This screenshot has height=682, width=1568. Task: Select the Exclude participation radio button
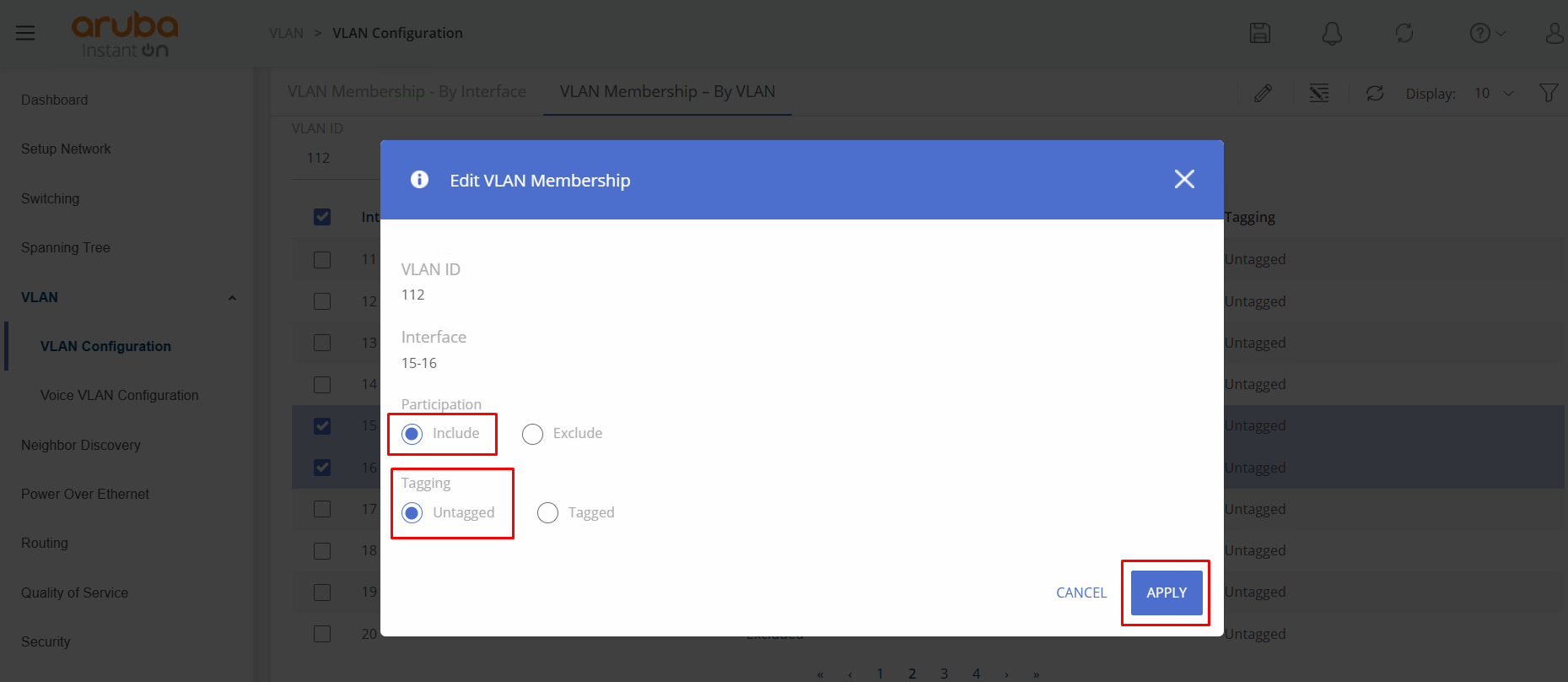(532, 434)
